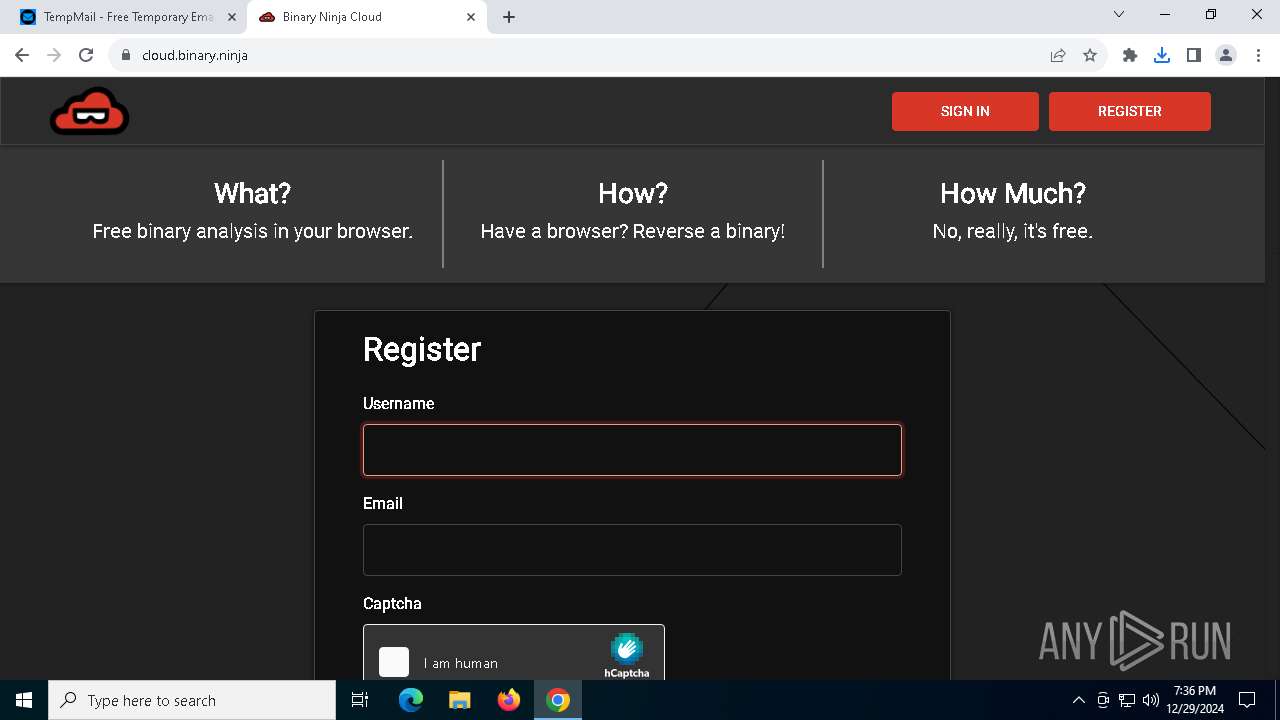Focus the Email input field
Image resolution: width=1280 pixels, height=720 pixels.
coord(632,550)
